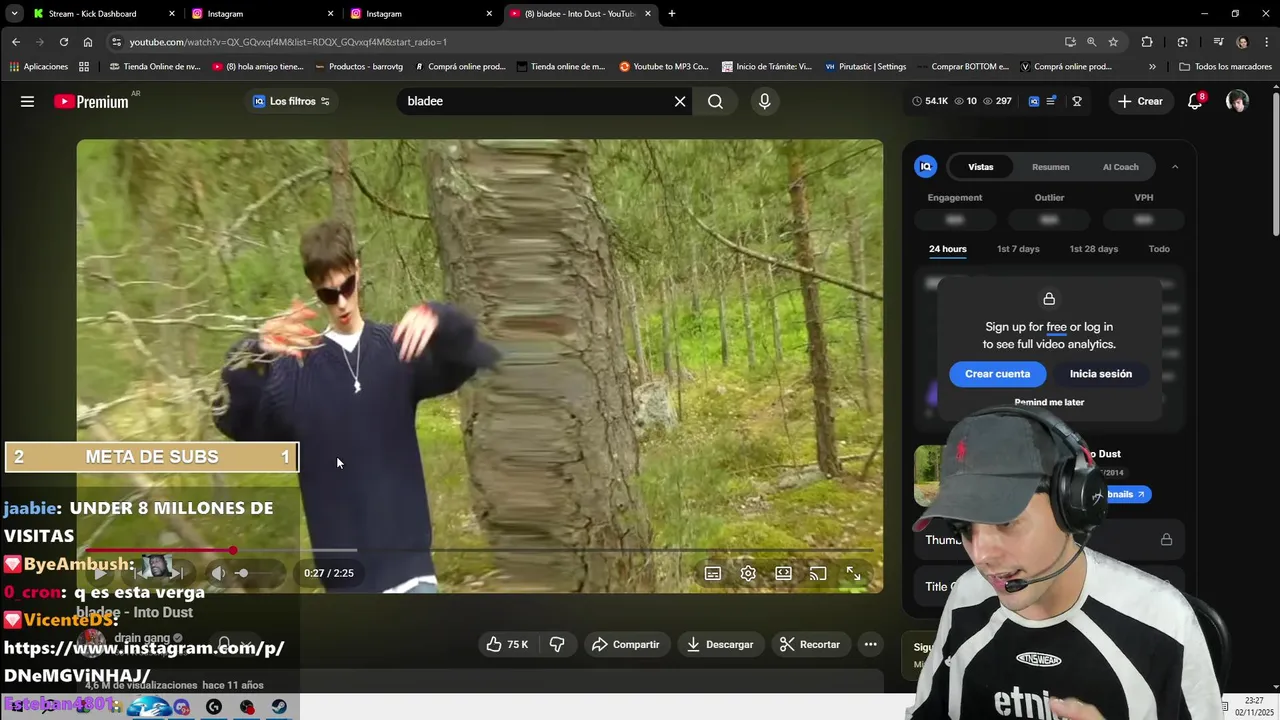
Task: Collapse the vidIQ panel chevron
Action: coord(1175,167)
